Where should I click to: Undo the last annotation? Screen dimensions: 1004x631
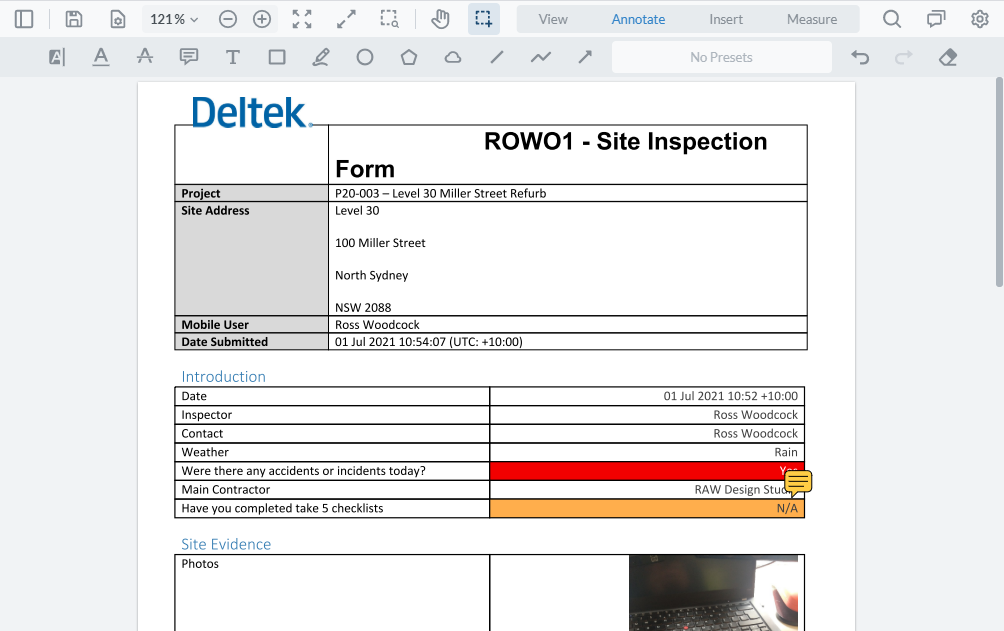860,58
